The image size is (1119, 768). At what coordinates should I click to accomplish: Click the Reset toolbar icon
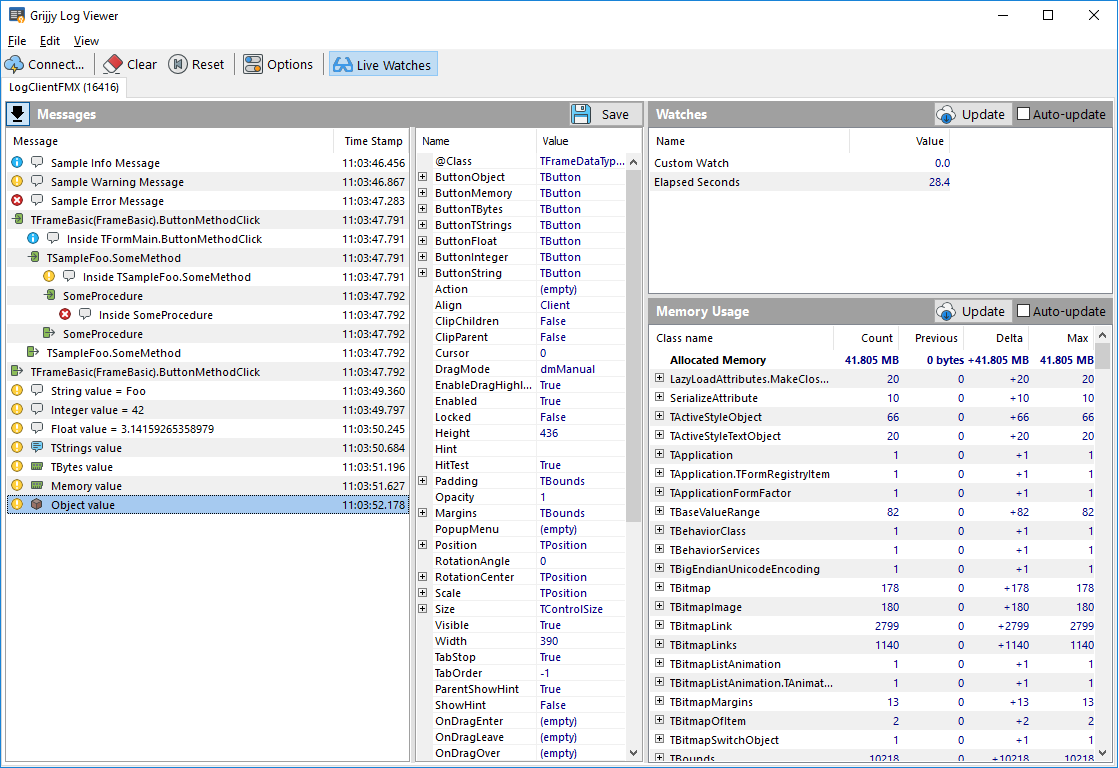click(x=178, y=65)
